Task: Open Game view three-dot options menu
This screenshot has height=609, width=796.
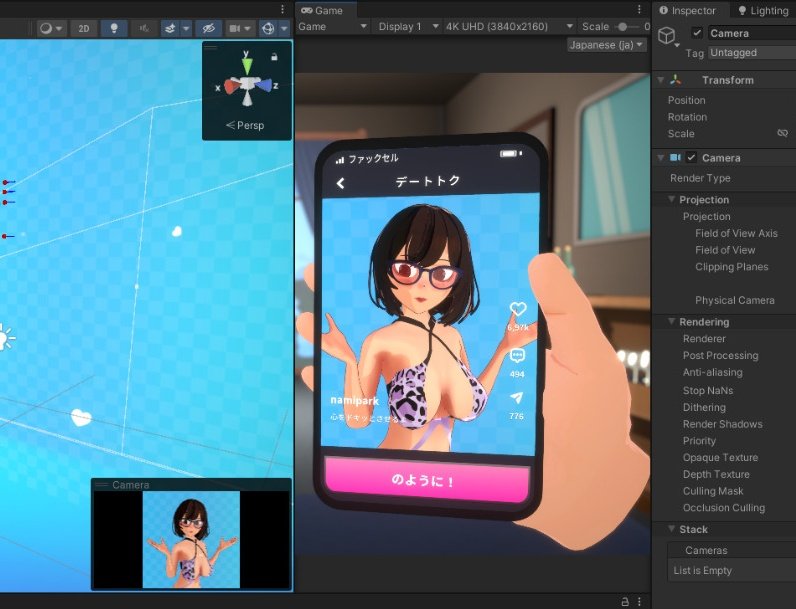Action: click(639, 9)
